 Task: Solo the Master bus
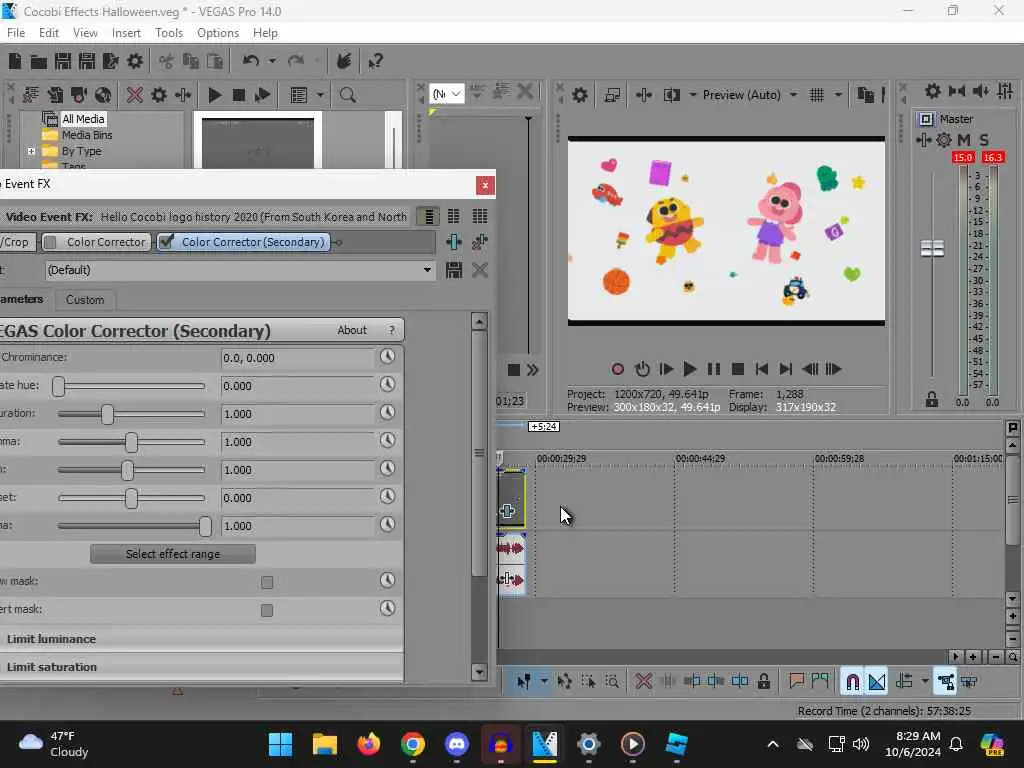(x=984, y=140)
